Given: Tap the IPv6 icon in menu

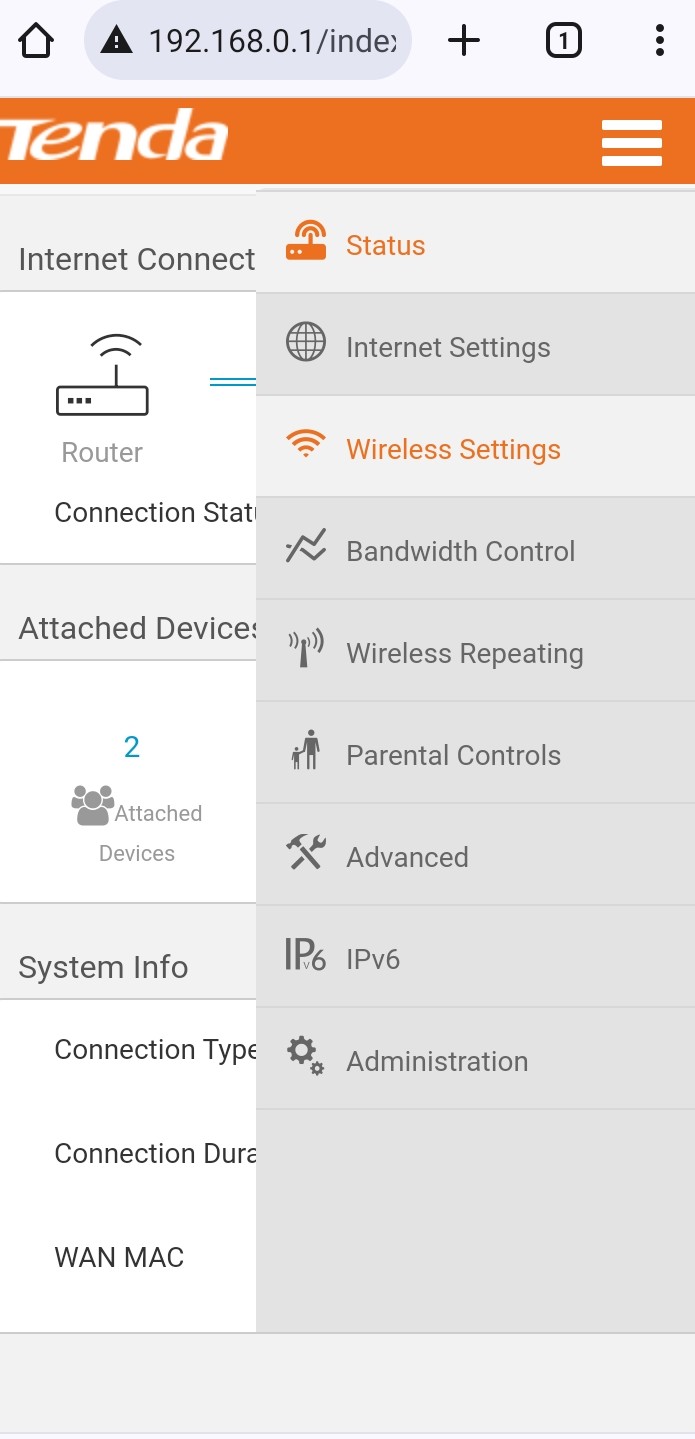Looking at the screenshot, I should [x=306, y=954].
